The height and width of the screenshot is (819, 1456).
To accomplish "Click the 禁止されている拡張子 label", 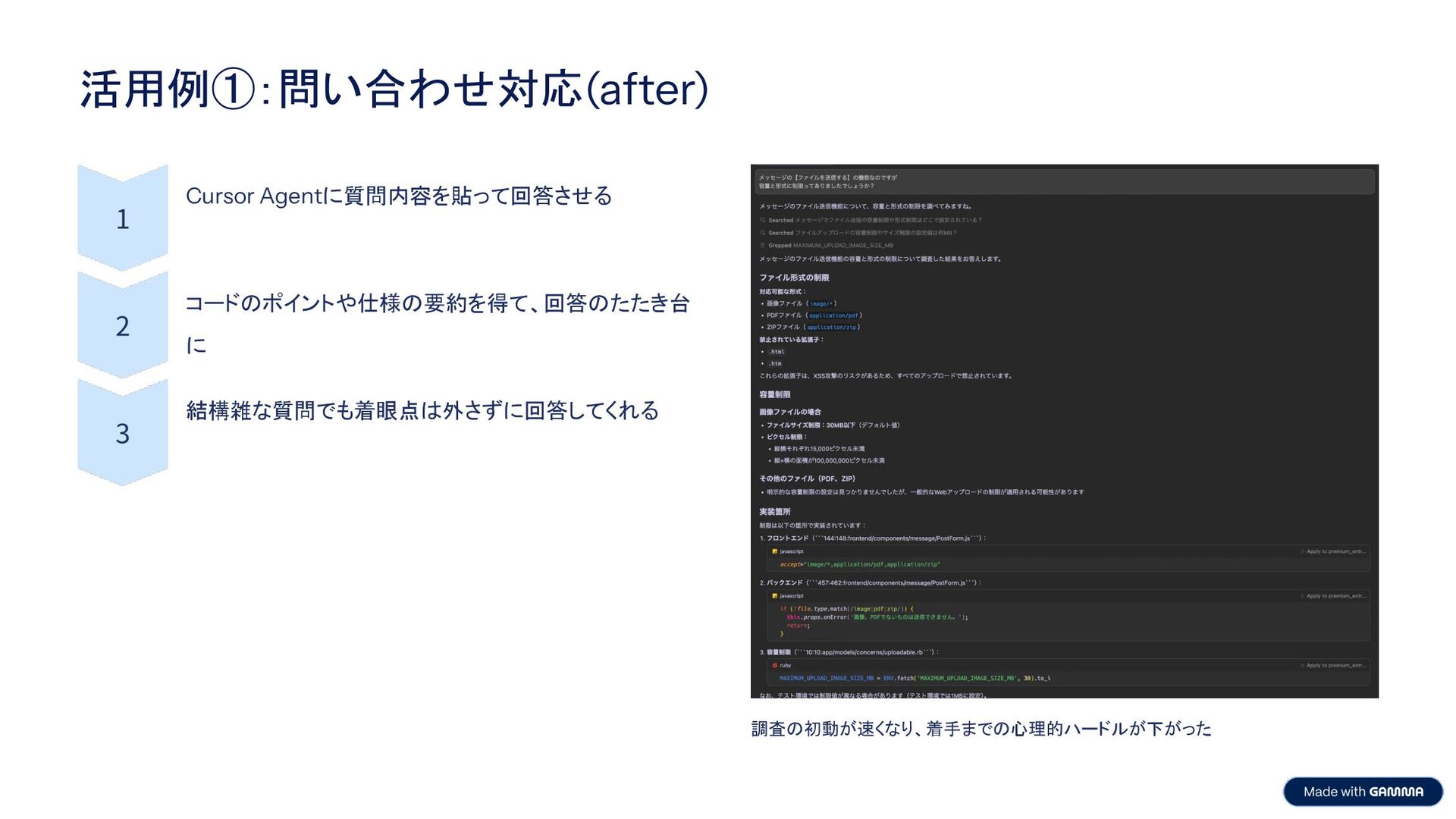I will 791,340.
